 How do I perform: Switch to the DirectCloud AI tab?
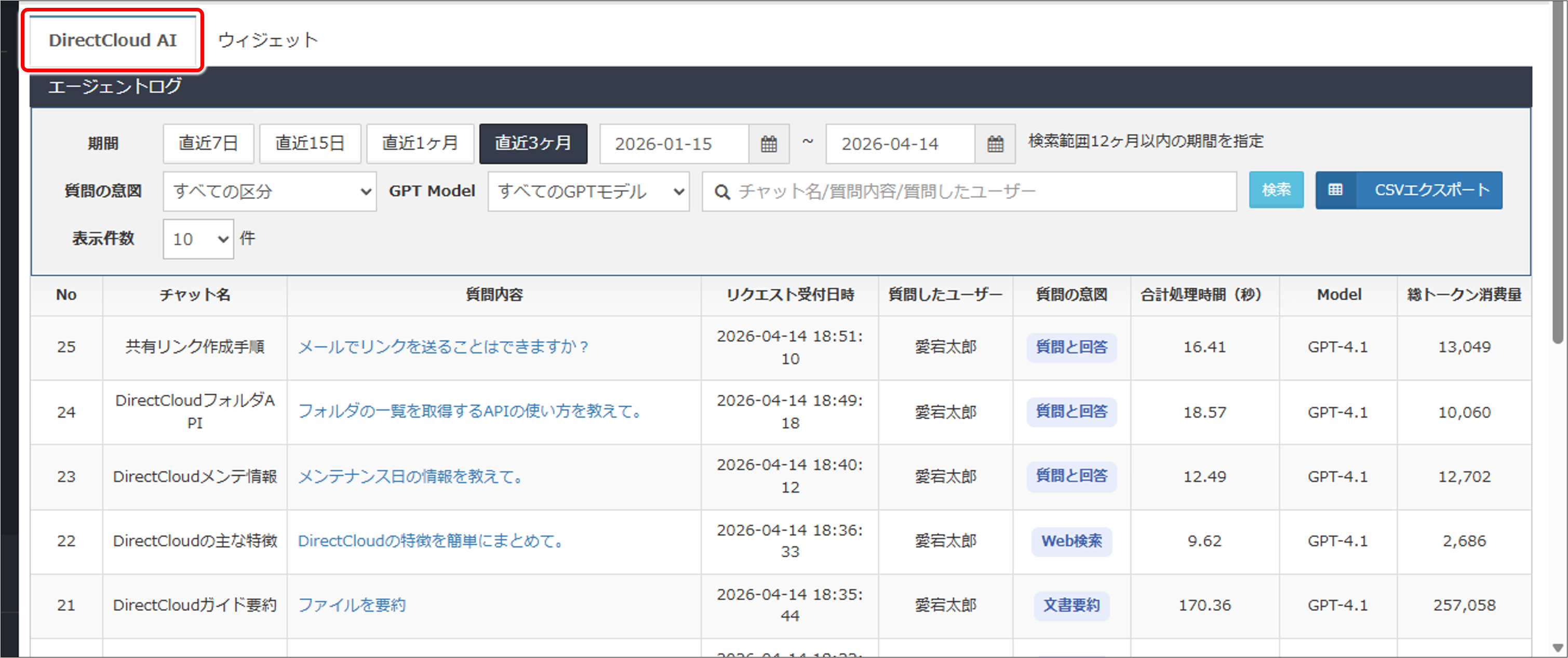pyautogui.click(x=113, y=40)
